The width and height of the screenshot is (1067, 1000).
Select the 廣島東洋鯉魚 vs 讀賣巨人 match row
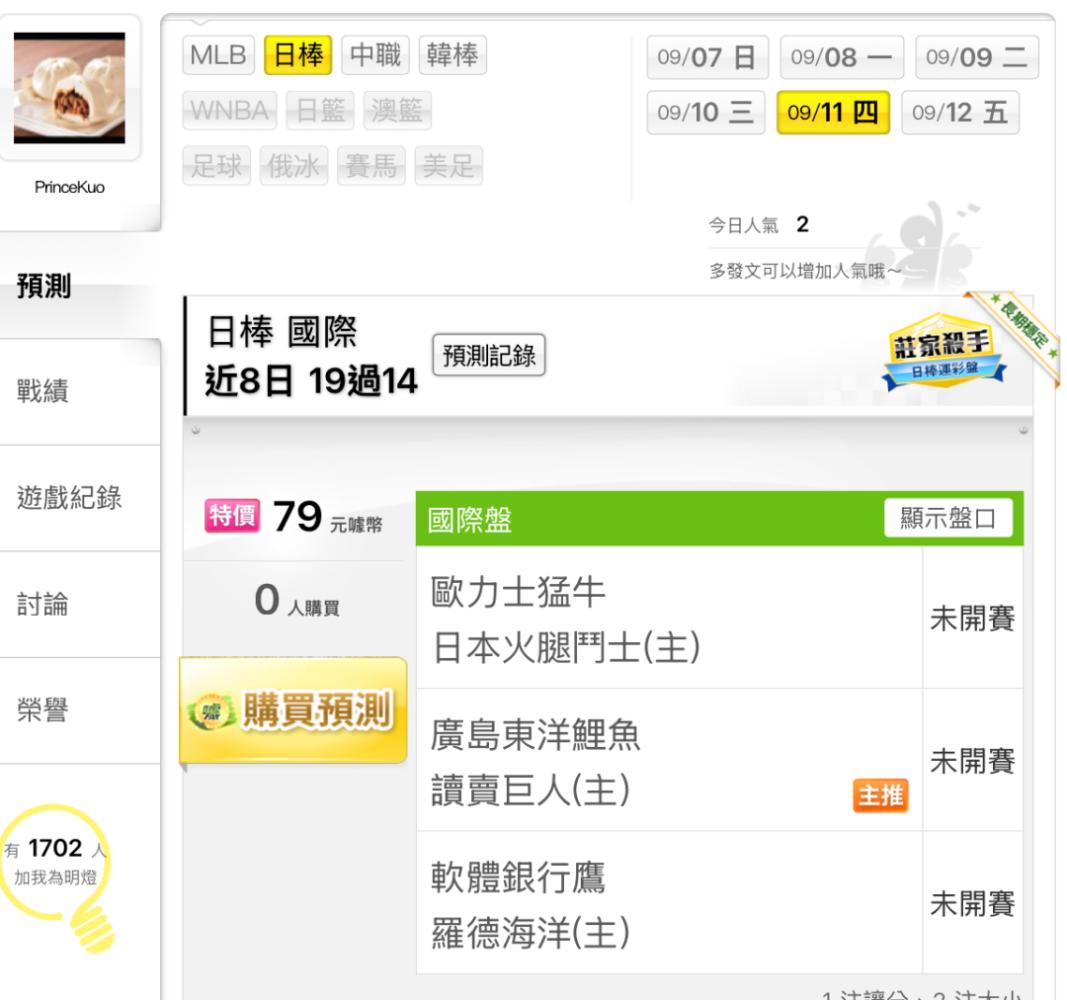(x=720, y=760)
